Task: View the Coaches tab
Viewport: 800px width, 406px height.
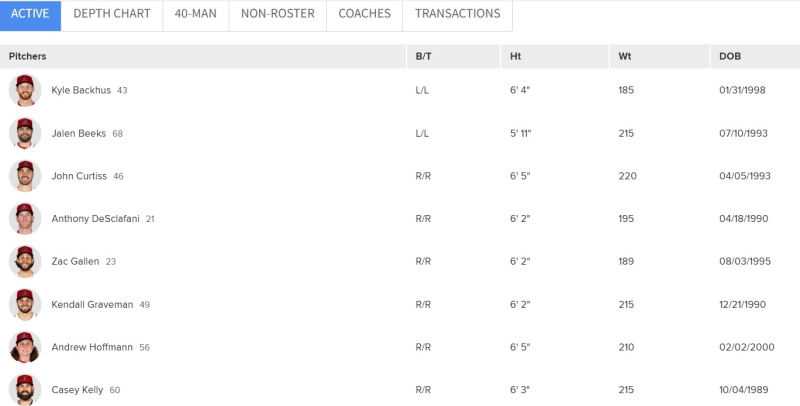Action: pos(364,14)
